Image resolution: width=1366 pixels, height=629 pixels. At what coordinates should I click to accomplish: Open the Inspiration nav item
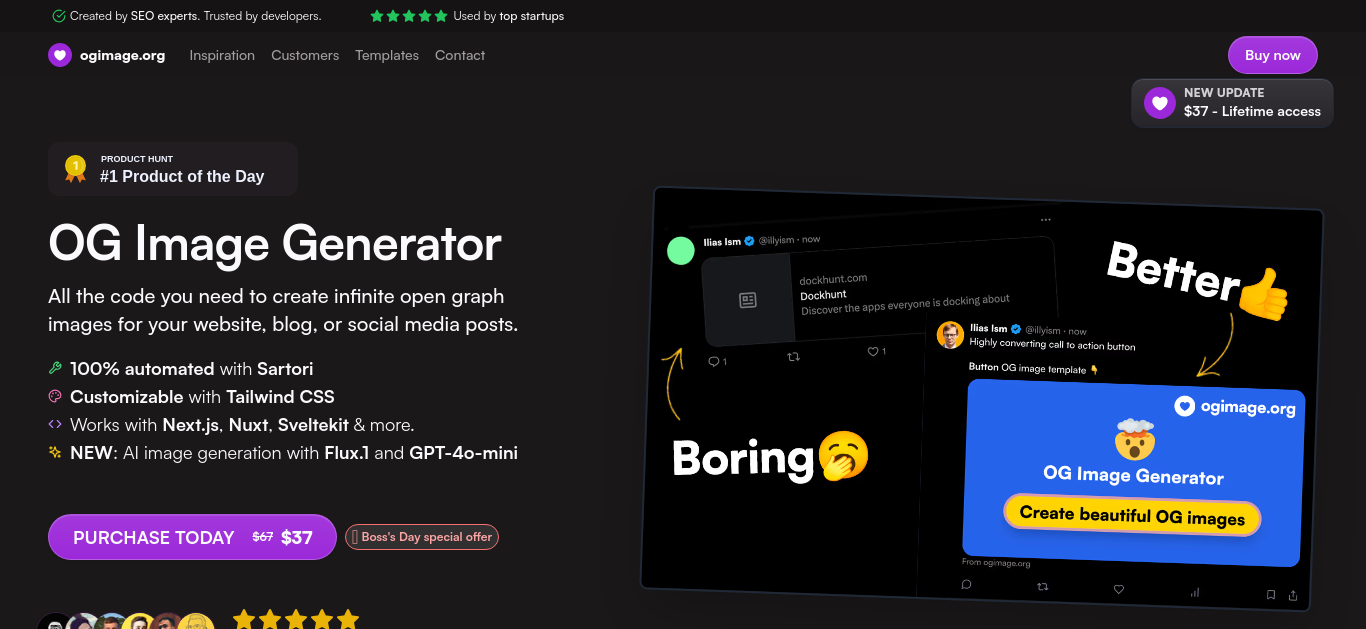point(222,55)
